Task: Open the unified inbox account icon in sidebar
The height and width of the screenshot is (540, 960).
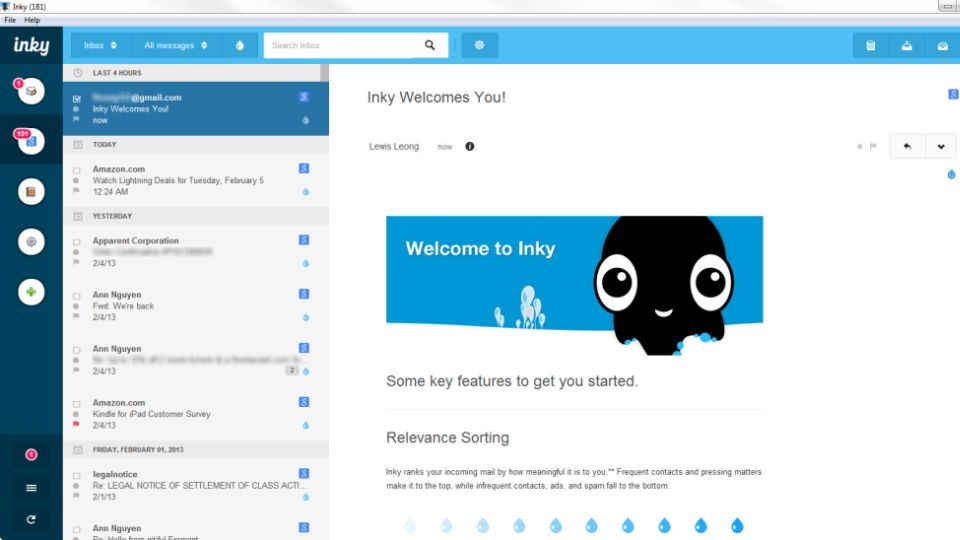Action: (x=31, y=91)
